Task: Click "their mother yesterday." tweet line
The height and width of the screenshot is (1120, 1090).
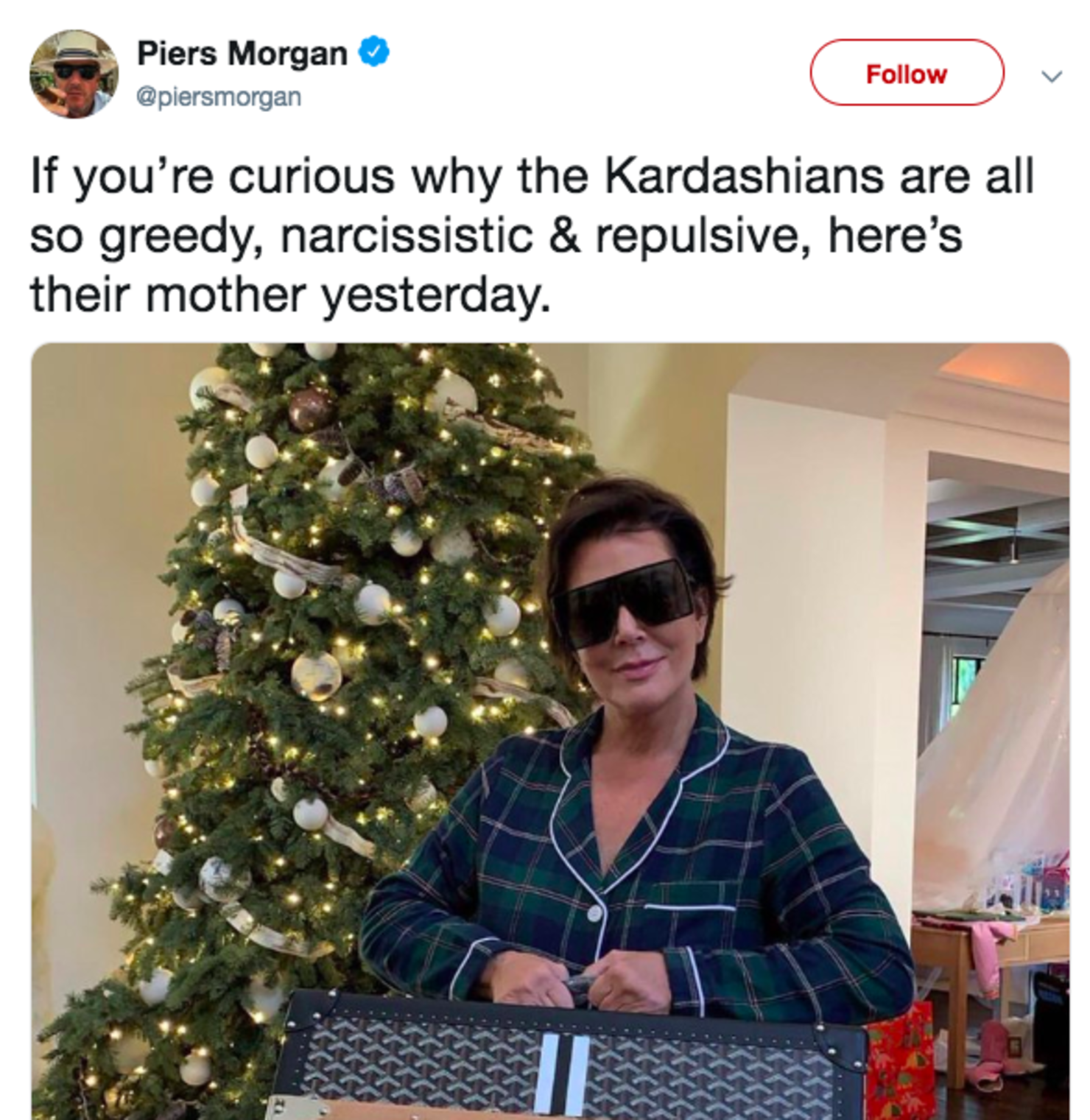Action: 290,295
